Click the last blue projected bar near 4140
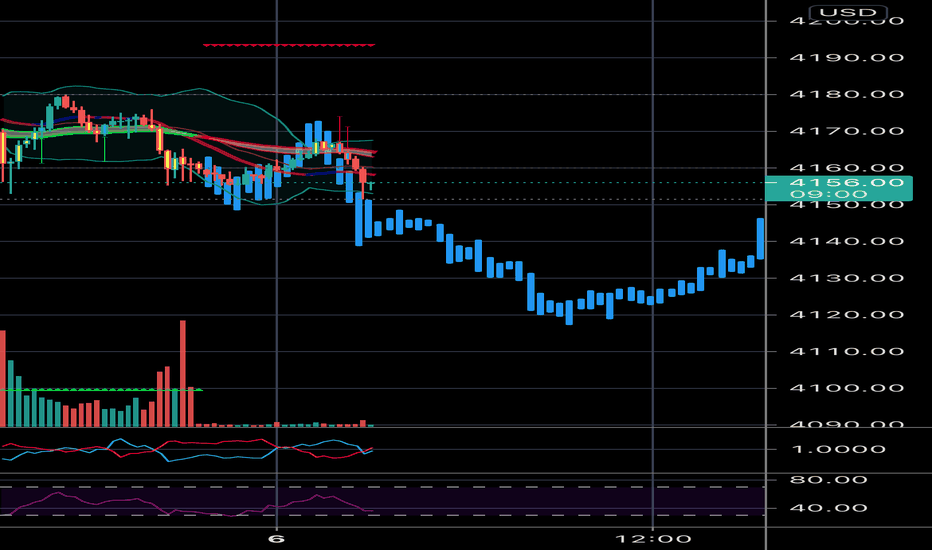The image size is (932, 550). (760, 238)
